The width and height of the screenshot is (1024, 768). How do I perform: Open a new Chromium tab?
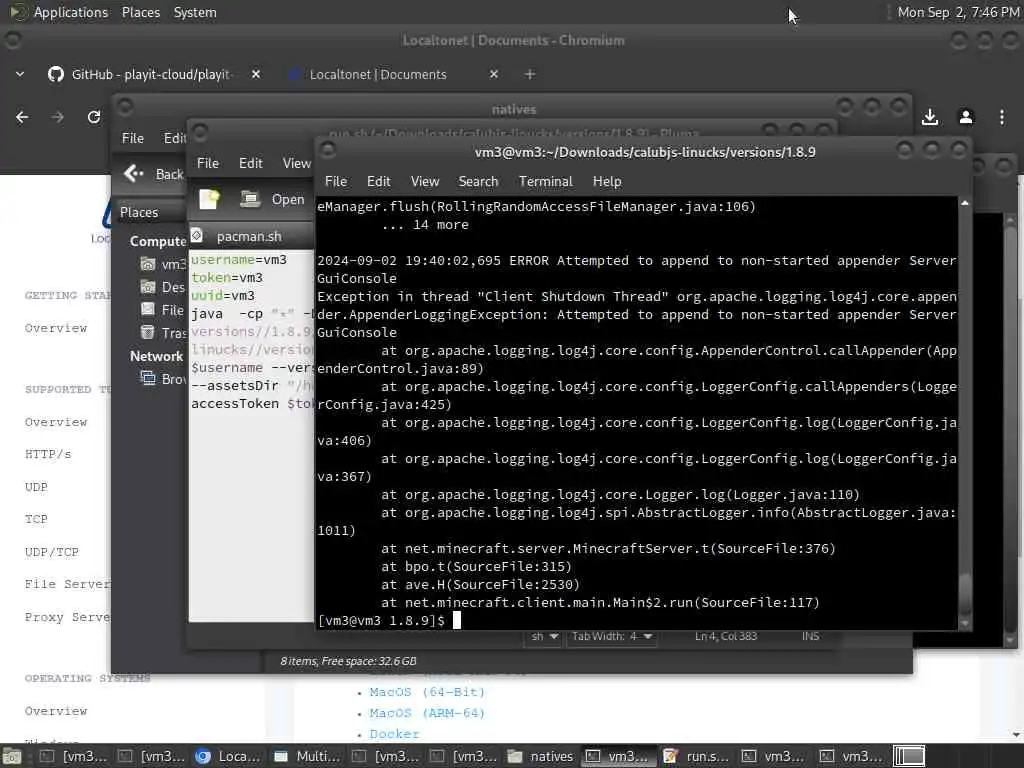530,74
